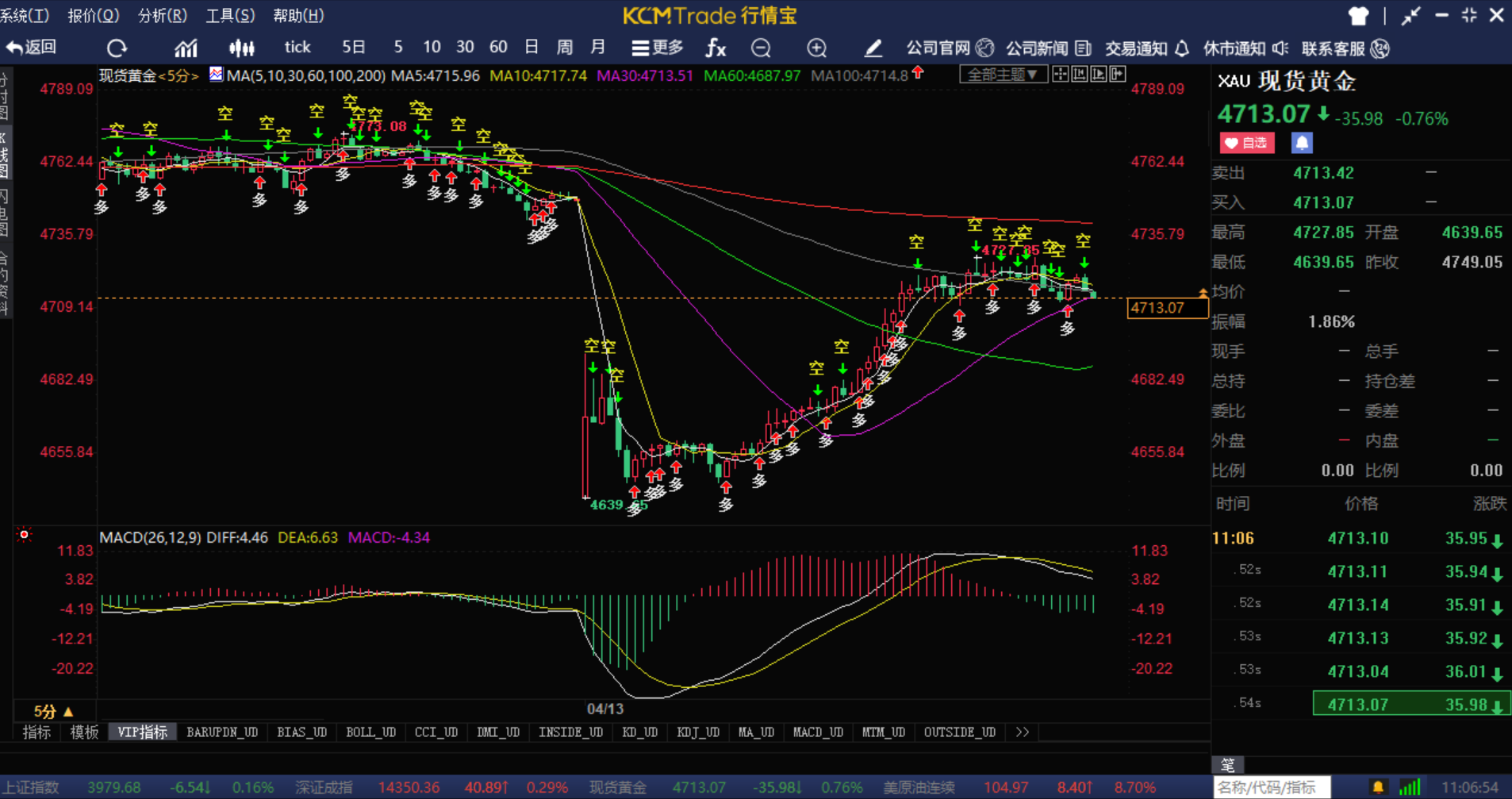
Task: Switch to the time-share line chart icon
Action: tap(186, 48)
